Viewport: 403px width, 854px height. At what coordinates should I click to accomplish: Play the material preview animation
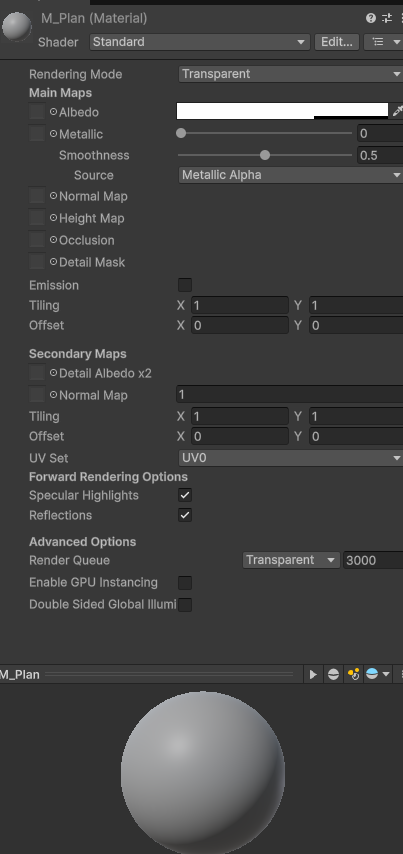pos(313,674)
